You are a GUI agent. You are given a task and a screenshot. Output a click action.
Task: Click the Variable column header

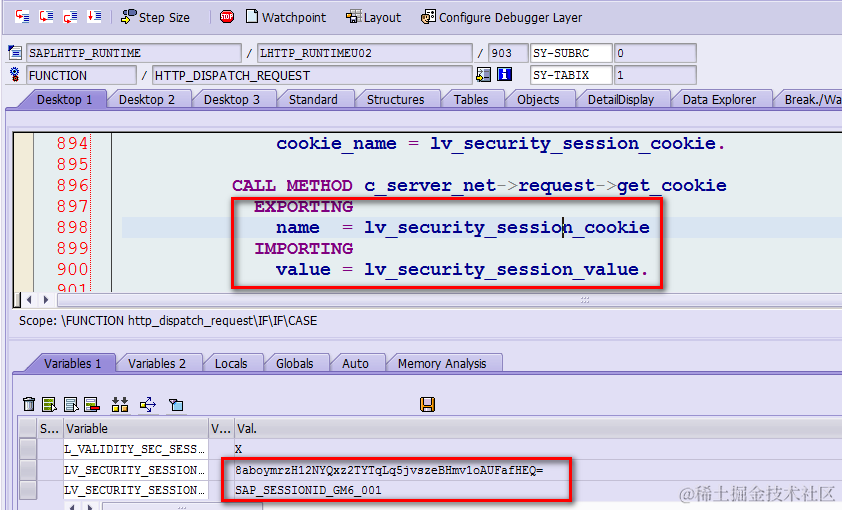(x=136, y=428)
